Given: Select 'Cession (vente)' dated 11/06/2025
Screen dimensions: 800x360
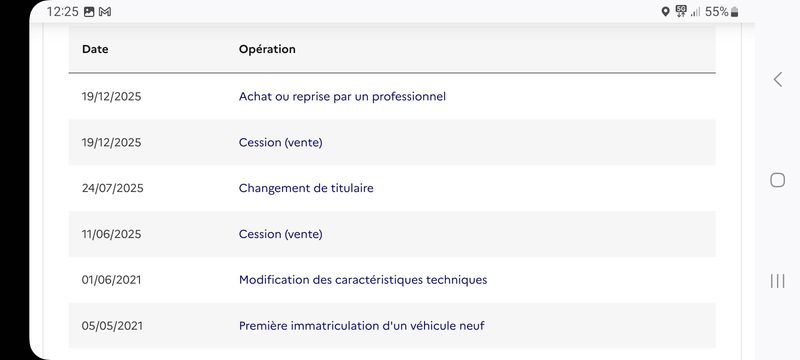Looking at the screenshot, I should pos(281,234).
